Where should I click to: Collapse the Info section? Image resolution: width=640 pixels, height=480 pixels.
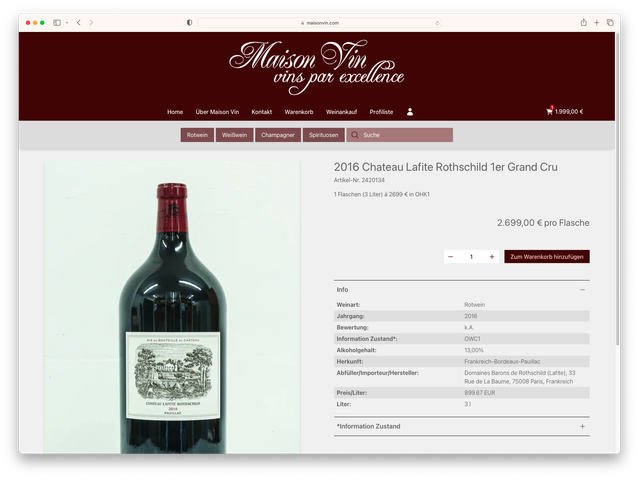(582, 289)
